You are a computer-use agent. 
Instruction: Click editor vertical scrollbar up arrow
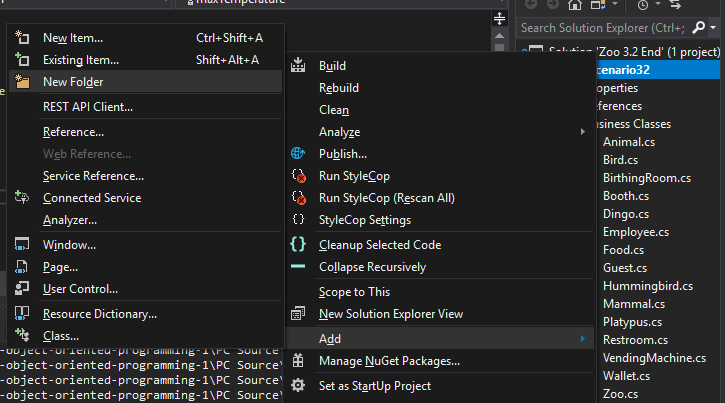point(499,36)
